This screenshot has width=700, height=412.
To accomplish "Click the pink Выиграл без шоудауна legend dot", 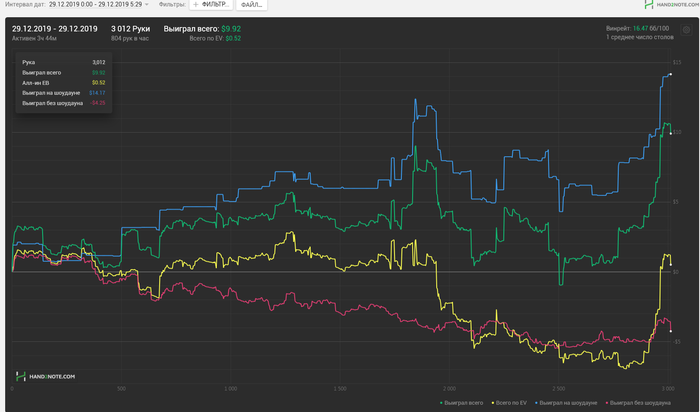I will coord(607,403).
